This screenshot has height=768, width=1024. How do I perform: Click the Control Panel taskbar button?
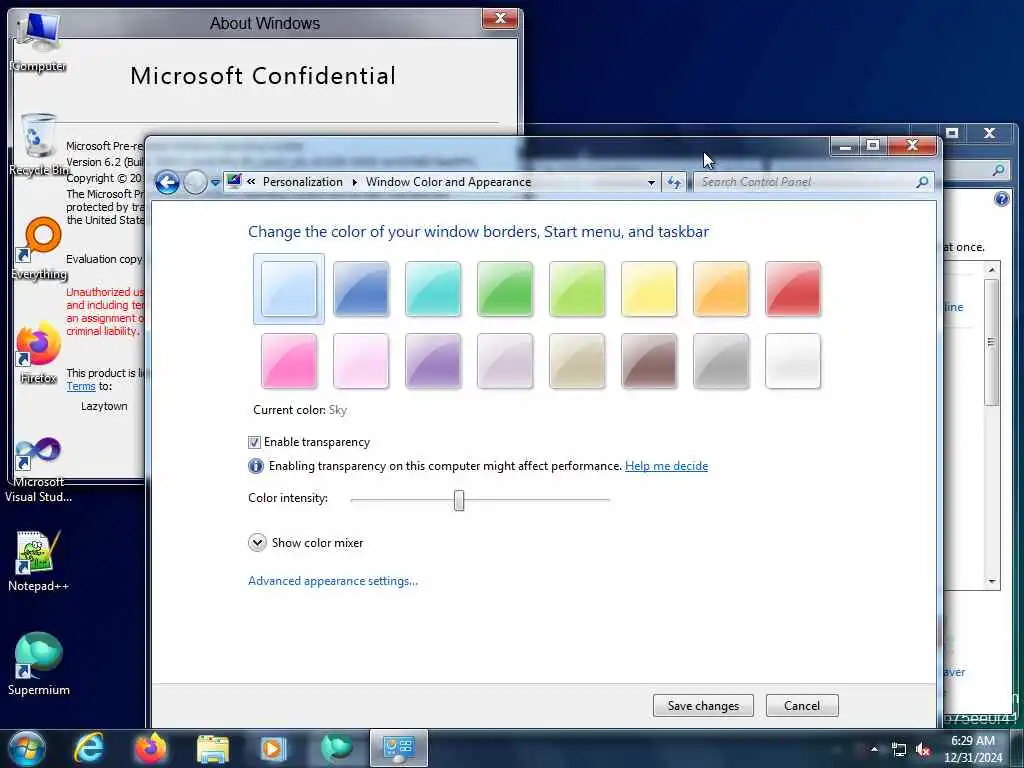point(398,748)
